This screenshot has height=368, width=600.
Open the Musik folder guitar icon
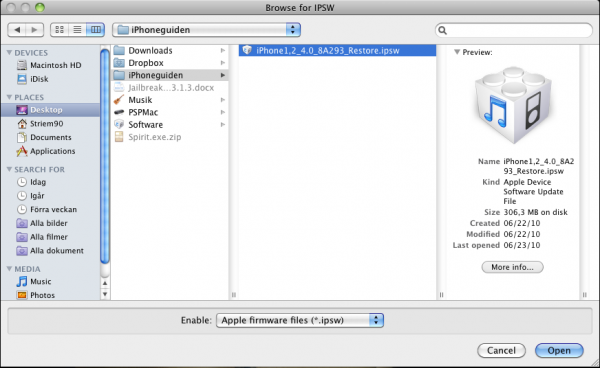pos(119,100)
